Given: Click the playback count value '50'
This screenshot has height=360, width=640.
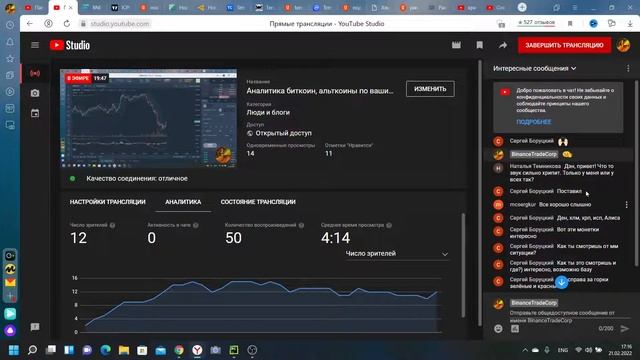Looking at the screenshot, I should [233, 238].
